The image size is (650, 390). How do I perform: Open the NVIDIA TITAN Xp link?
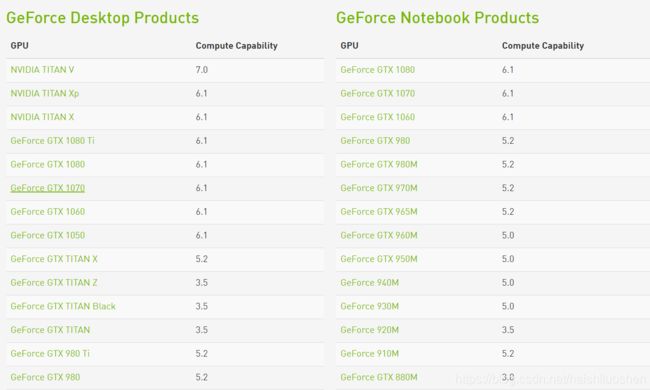pyautogui.click(x=45, y=93)
